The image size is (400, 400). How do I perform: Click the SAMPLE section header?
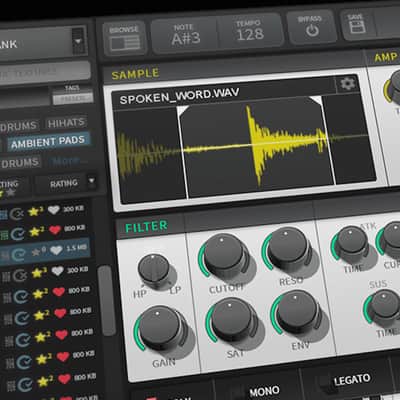coord(135,74)
